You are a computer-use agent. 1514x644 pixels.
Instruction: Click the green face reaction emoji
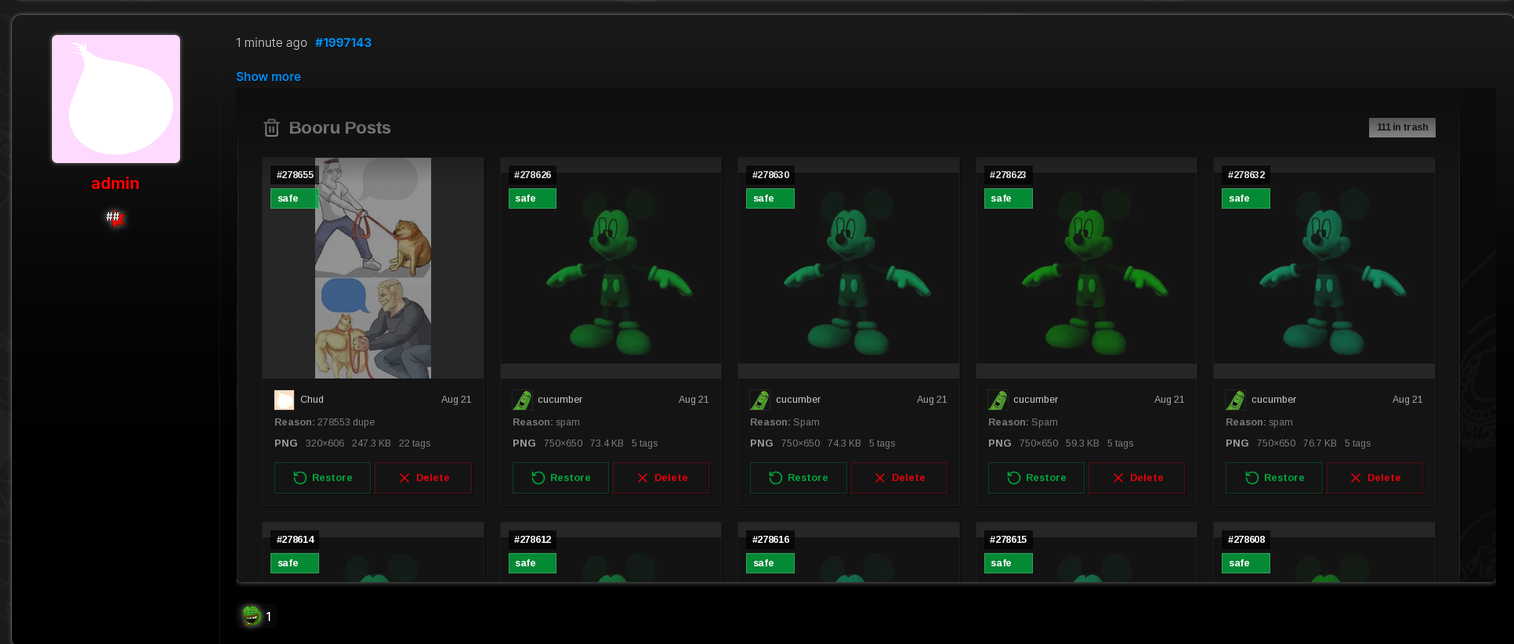(251, 616)
